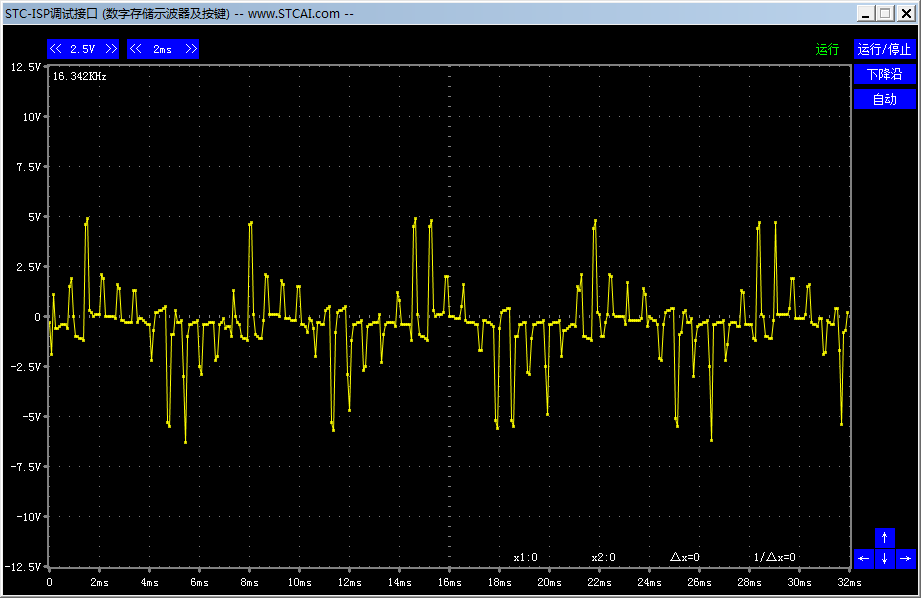
Task: Click the x1:0 cursor readout
Action: [525, 557]
